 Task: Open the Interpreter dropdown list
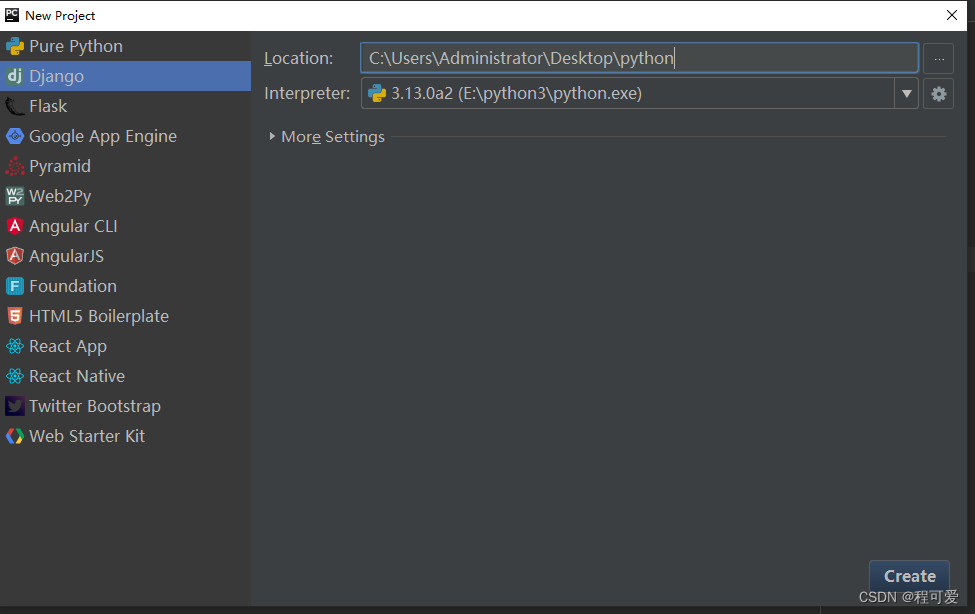tap(907, 93)
